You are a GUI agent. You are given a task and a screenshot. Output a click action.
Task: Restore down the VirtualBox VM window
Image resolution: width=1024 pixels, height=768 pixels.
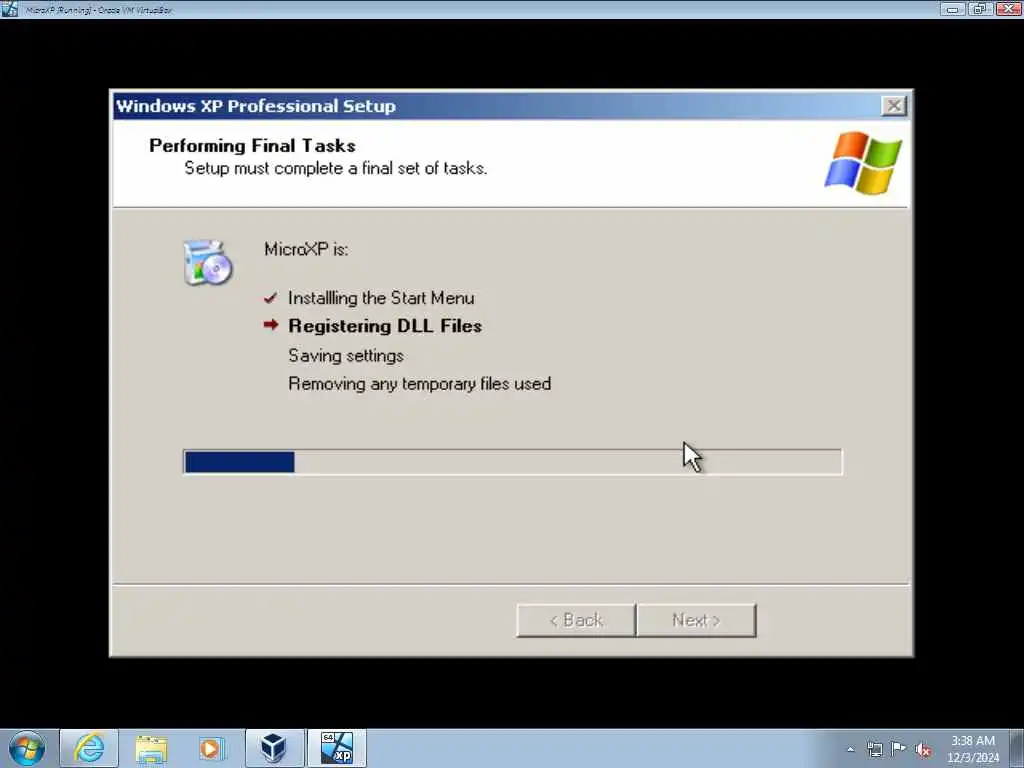pyautogui.click(x=980, y=9)
